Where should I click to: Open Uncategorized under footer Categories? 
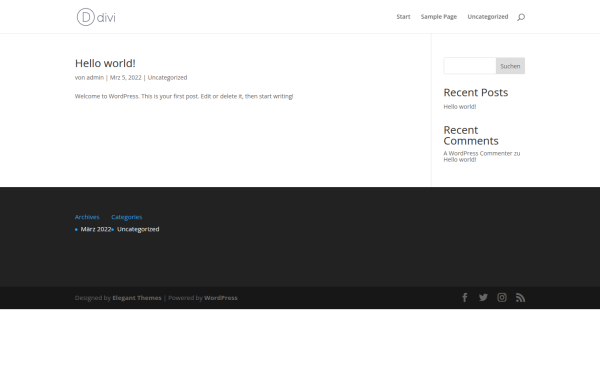(138, 229)
